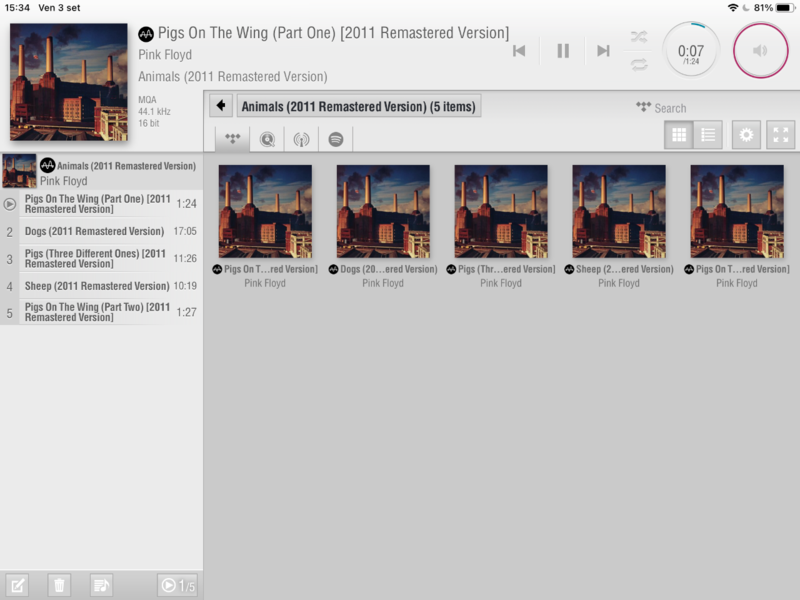Clear the queue with the trash icon
Image resolution: width=800 pixels, height=600 pixels.
pos(59,585)
